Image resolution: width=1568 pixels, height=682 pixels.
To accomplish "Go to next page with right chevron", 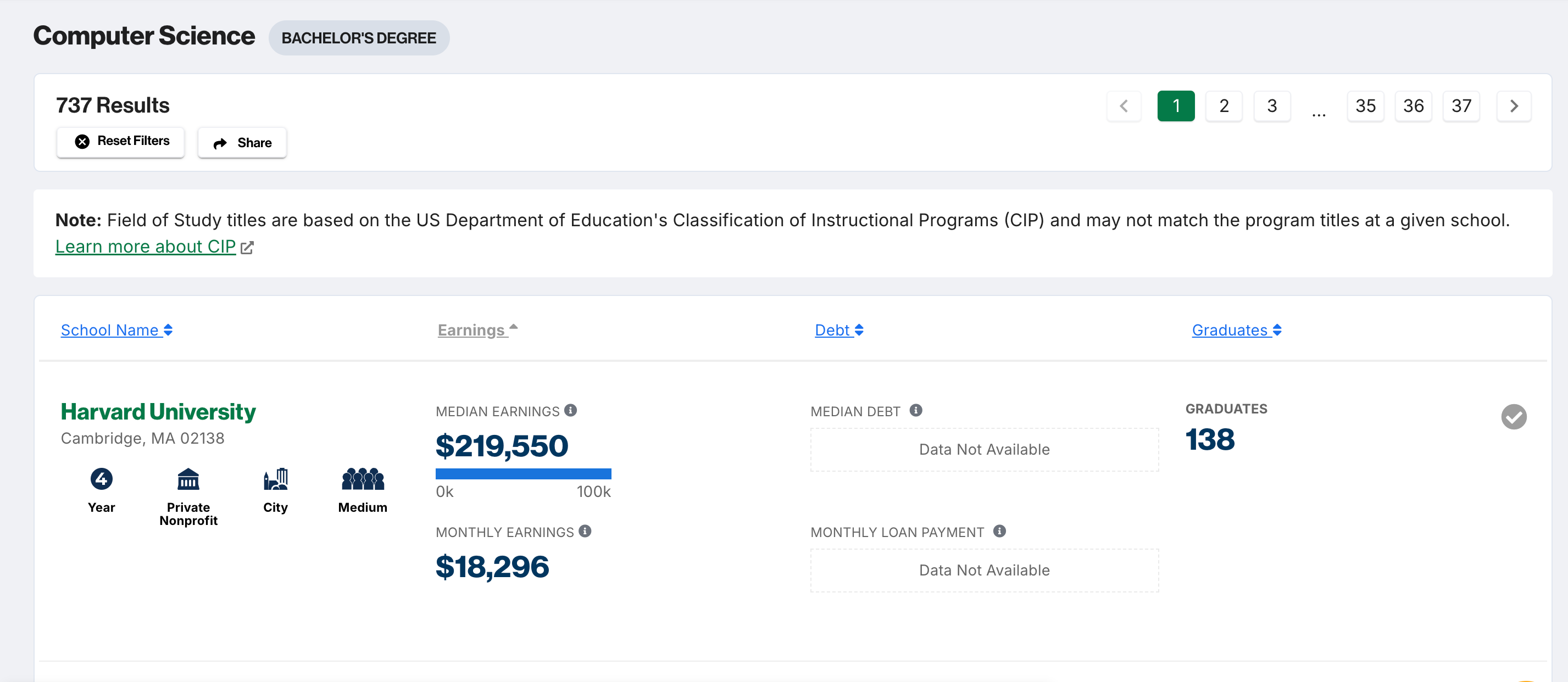I will [1513, 106].
